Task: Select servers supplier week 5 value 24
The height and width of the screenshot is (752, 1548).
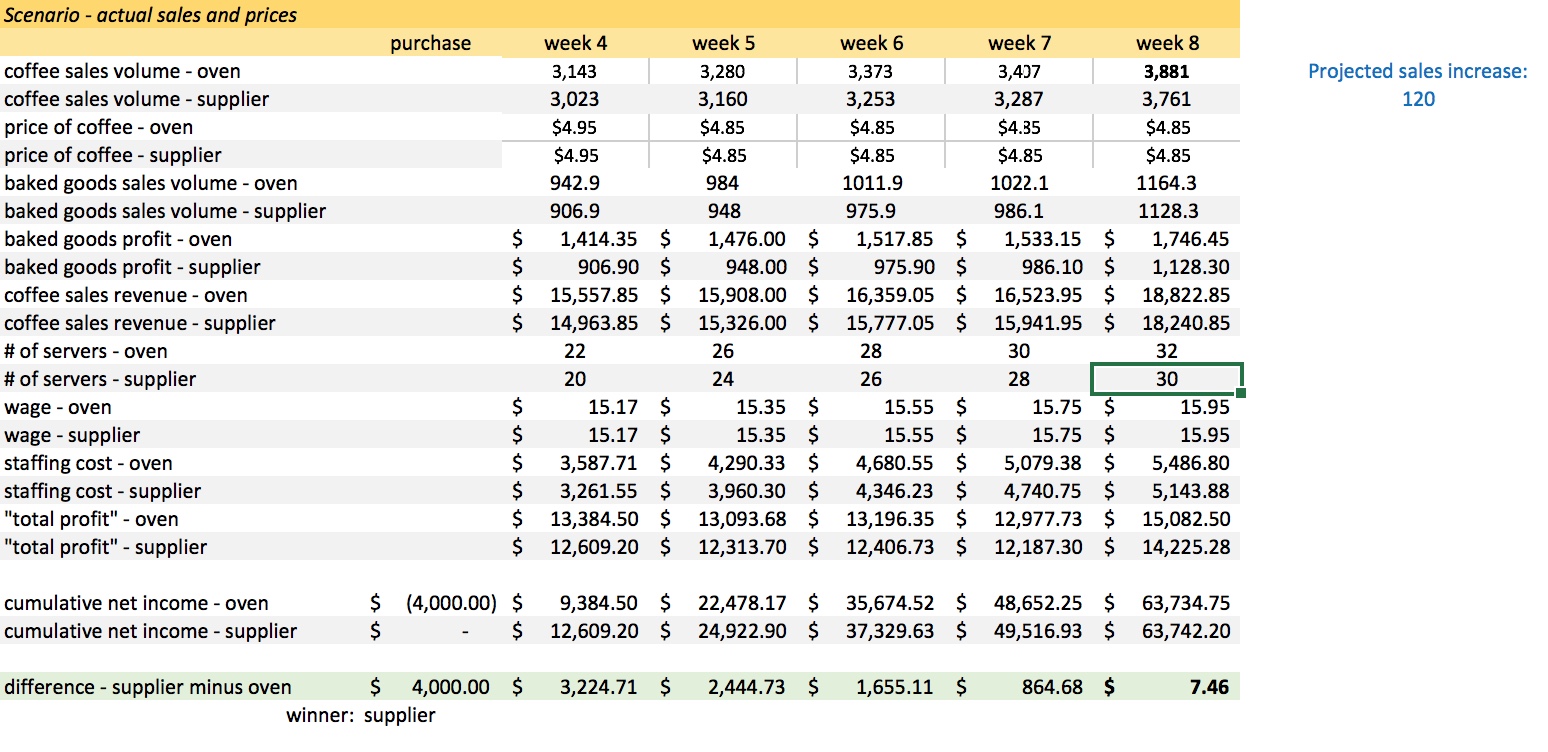Action: coord(723,379)
